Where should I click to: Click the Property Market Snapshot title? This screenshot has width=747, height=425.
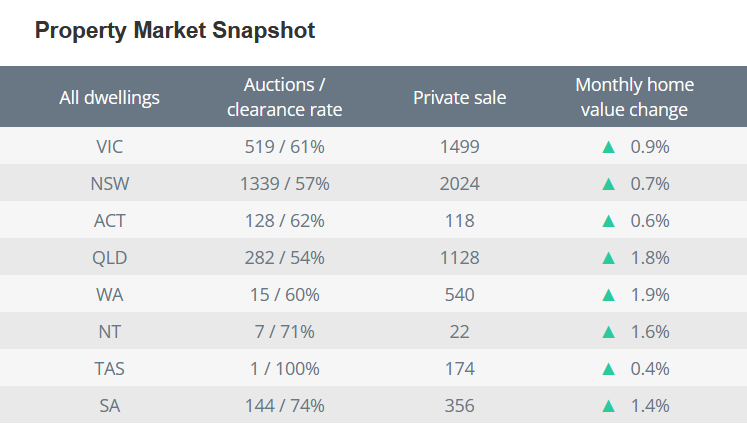tap(175, 31)
